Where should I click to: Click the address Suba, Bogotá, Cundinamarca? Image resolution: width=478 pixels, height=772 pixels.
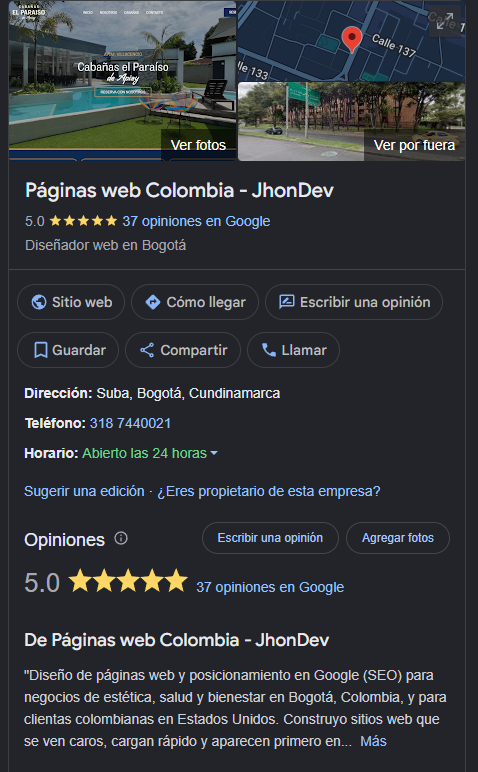coord(188,393)
